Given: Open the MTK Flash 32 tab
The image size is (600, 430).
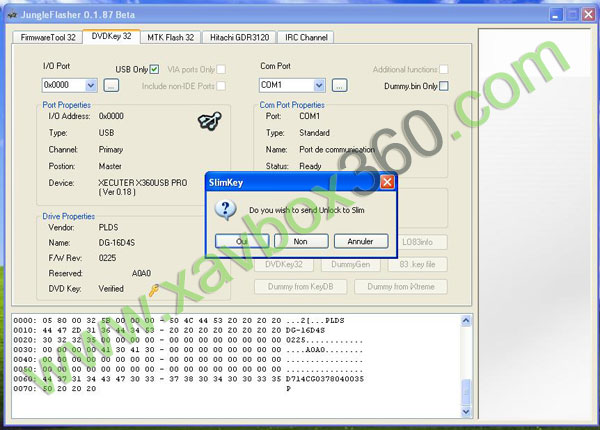Looking at the screenshot, I should pyautogui.click(x=171, y=37).
